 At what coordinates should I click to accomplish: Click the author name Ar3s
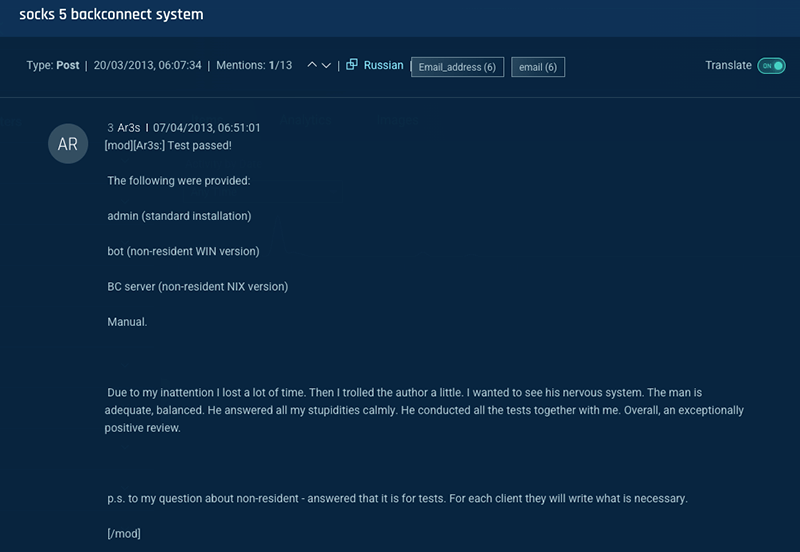[129, 128]
